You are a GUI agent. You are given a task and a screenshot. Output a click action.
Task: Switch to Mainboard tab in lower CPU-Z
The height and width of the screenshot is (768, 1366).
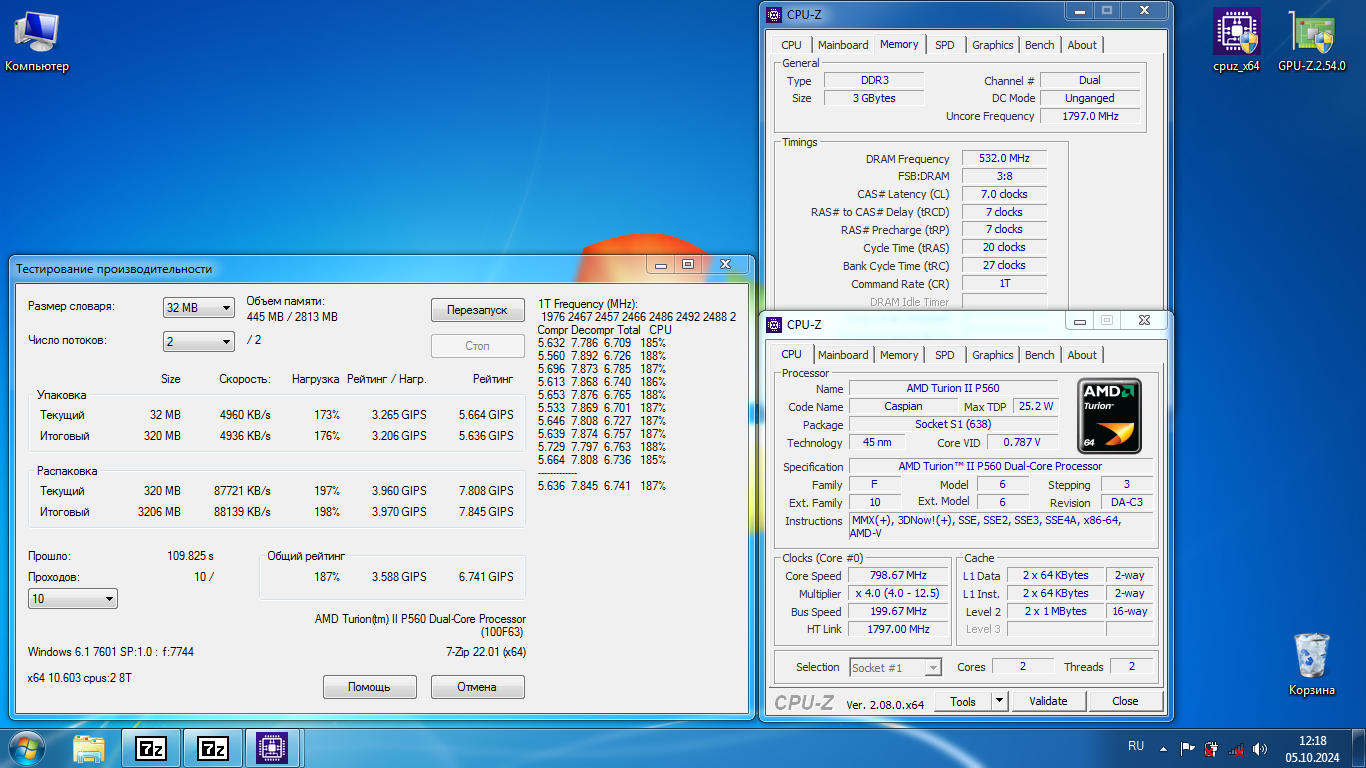tap(843, 355)
